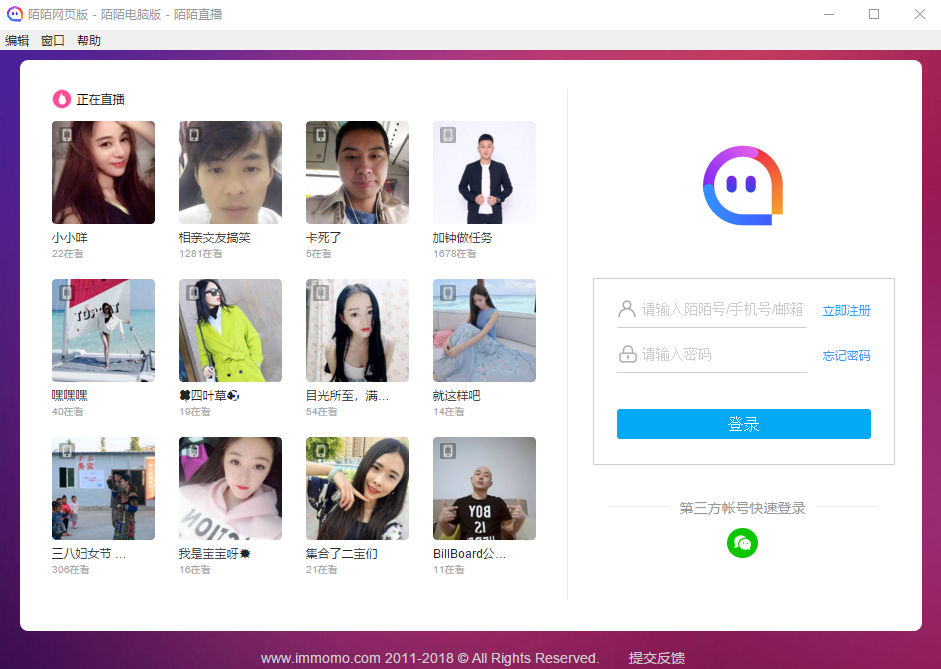Screen dimensions: 941x669
Task: Open the 帮助 menu
Action: pyautogui.click(x=89, y=41)
